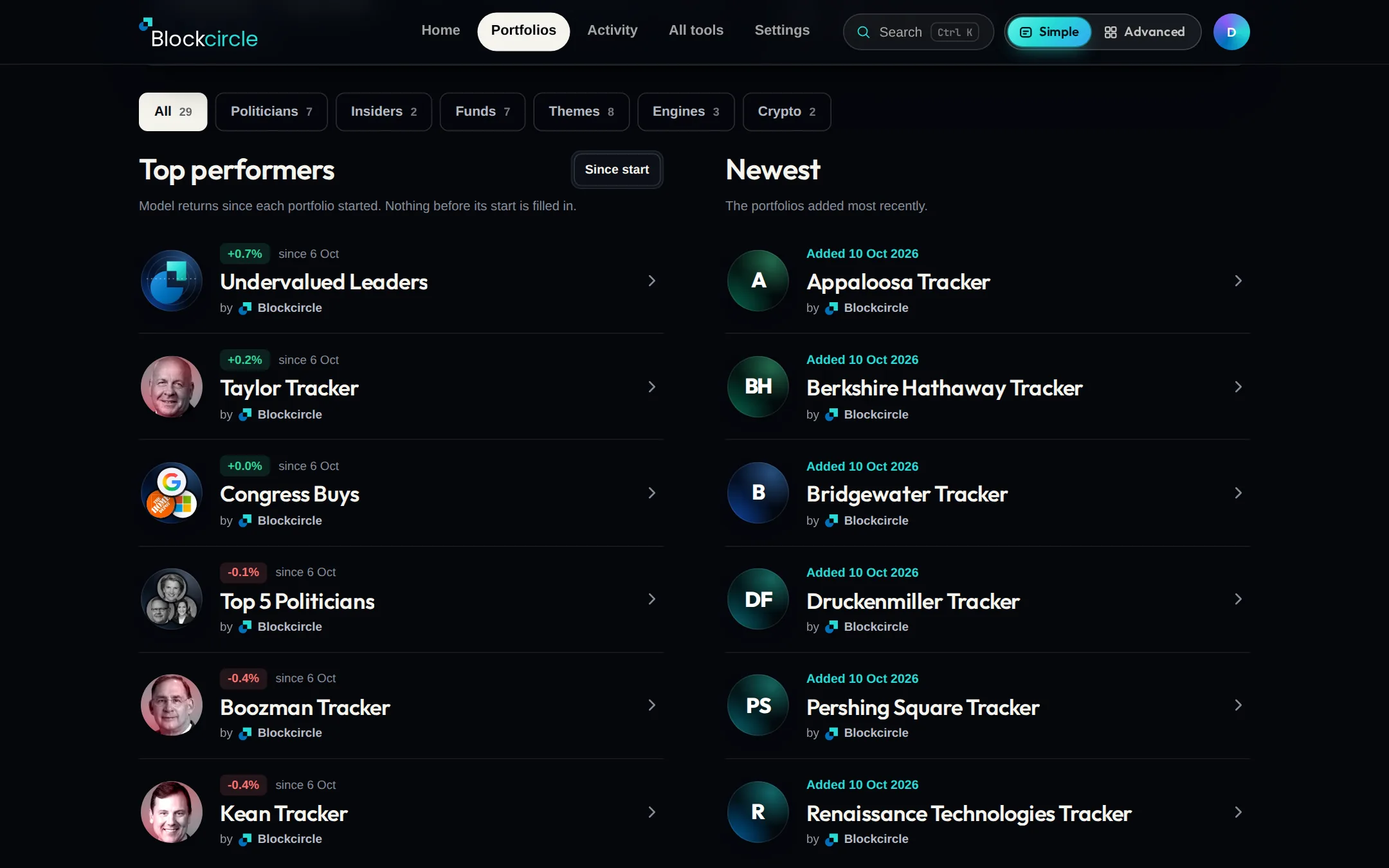
Task: Click Appaloosa Tracker 'A' avatar
Action: click(x=758, y=281)
